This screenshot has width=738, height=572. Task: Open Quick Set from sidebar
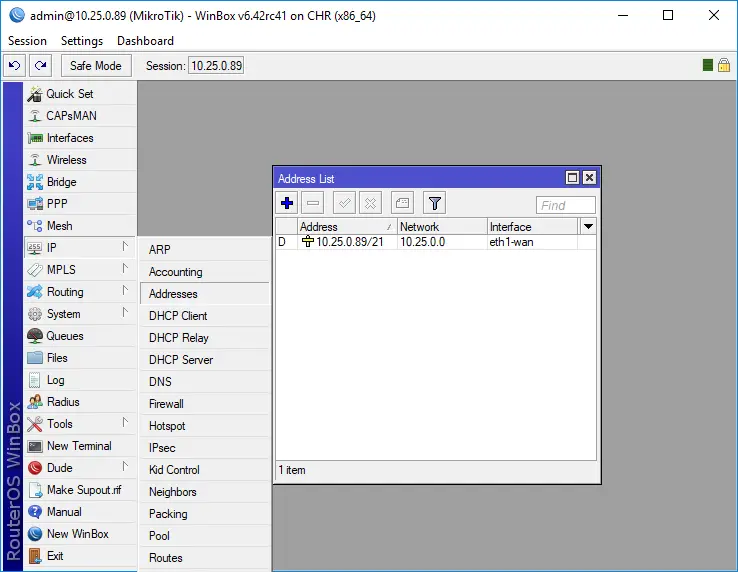[80, 94]
